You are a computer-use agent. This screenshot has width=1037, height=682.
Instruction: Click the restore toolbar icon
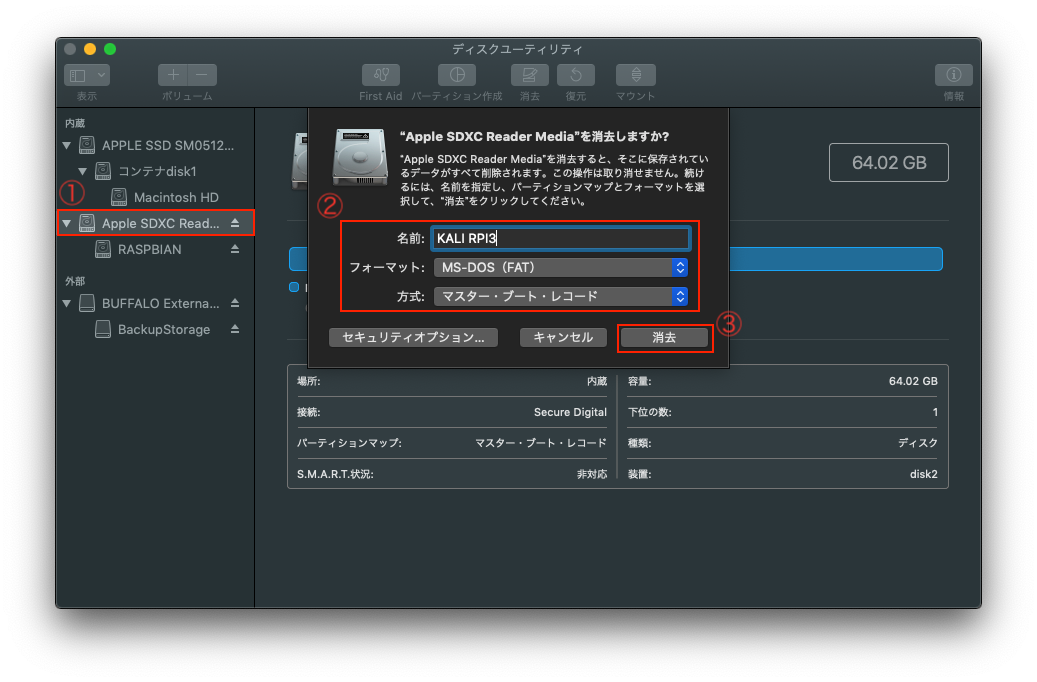point(576,75)
